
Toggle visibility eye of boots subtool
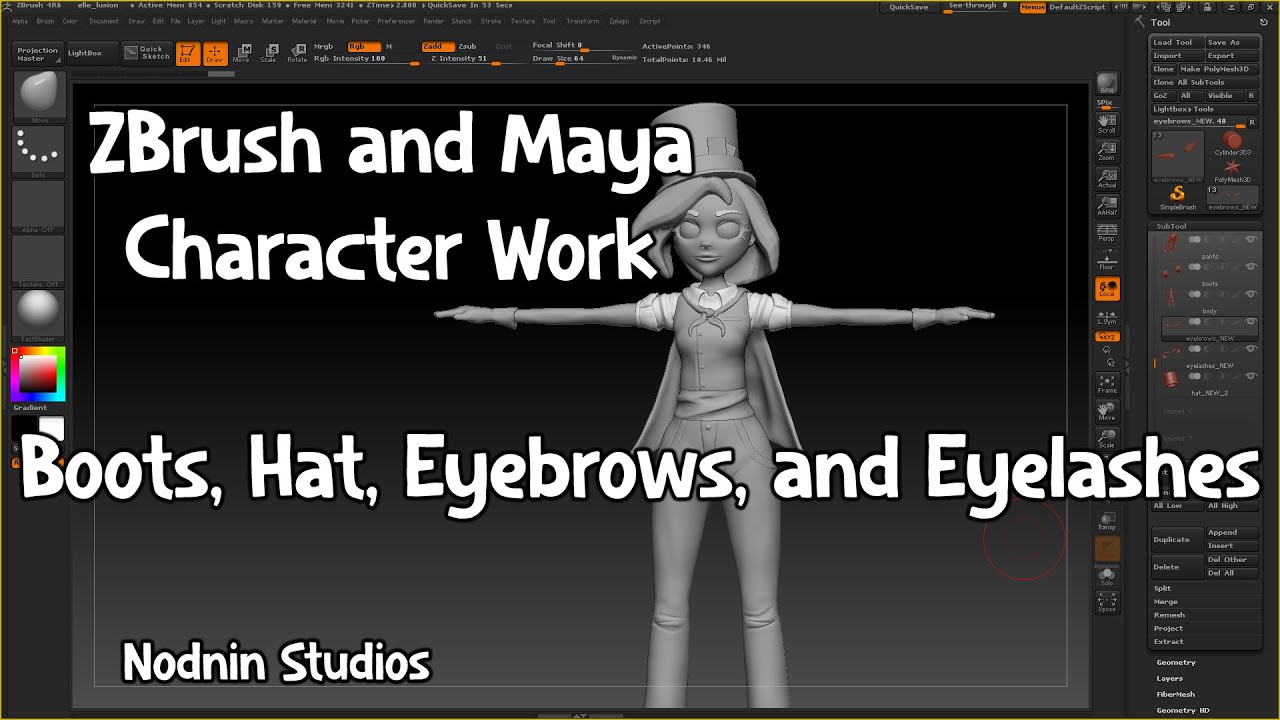pos(1250,267)
